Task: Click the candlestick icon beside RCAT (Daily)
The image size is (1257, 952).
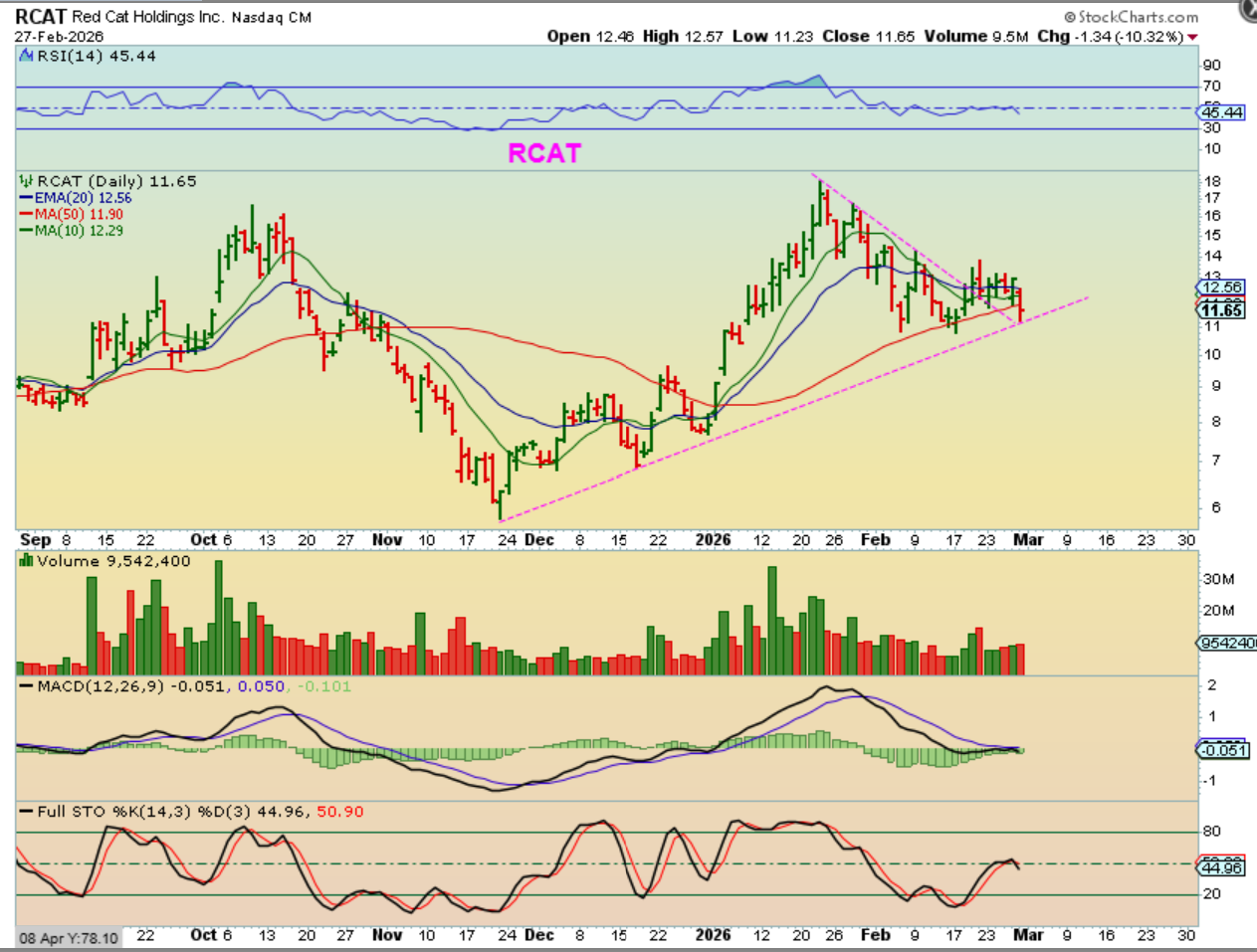Action: point(27,181)
